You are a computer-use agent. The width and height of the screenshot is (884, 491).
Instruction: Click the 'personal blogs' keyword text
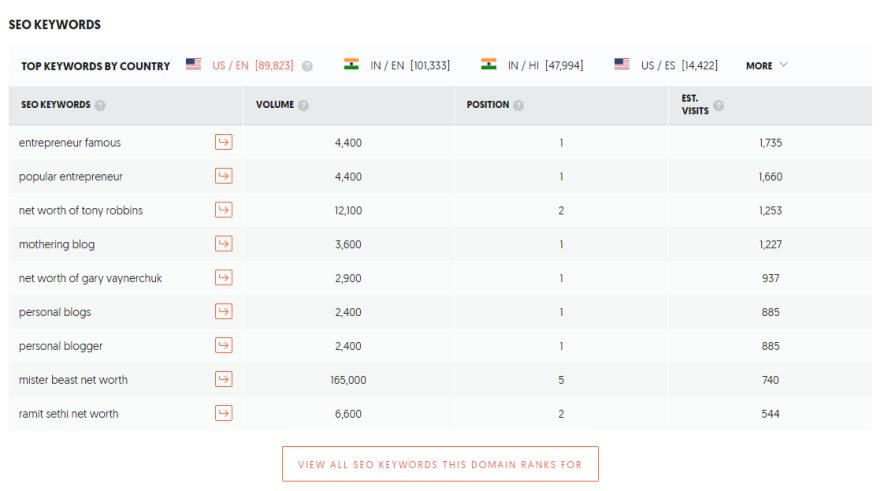tap(55, 312)
